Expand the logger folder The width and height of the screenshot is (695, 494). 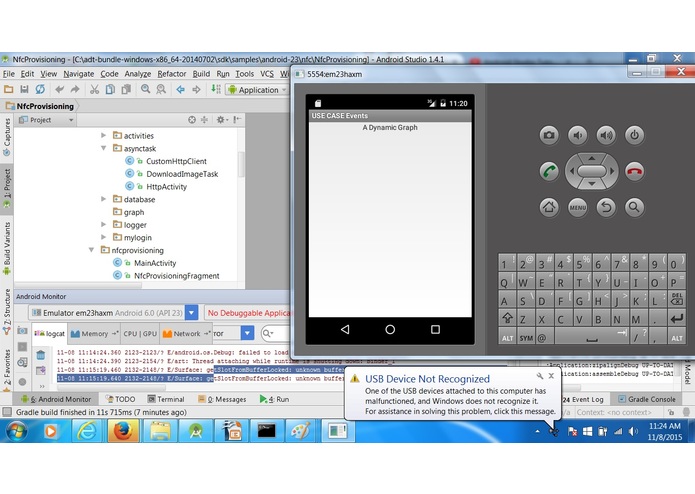tap(103, 225)
